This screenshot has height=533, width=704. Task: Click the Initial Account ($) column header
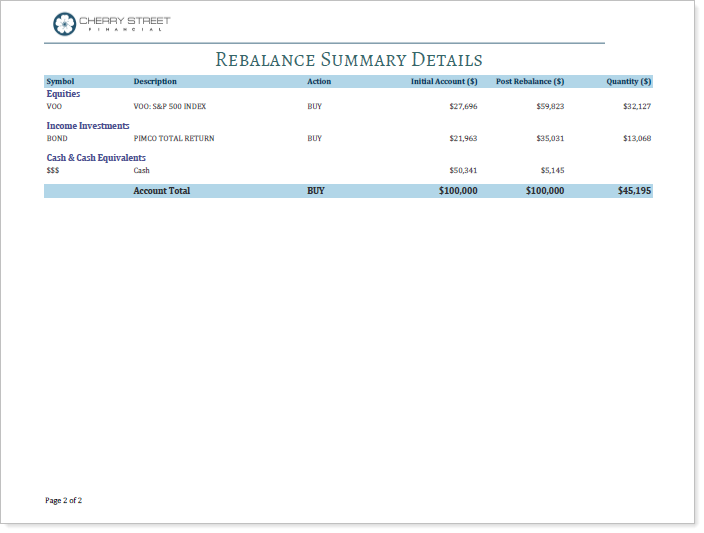coord(444,82)
